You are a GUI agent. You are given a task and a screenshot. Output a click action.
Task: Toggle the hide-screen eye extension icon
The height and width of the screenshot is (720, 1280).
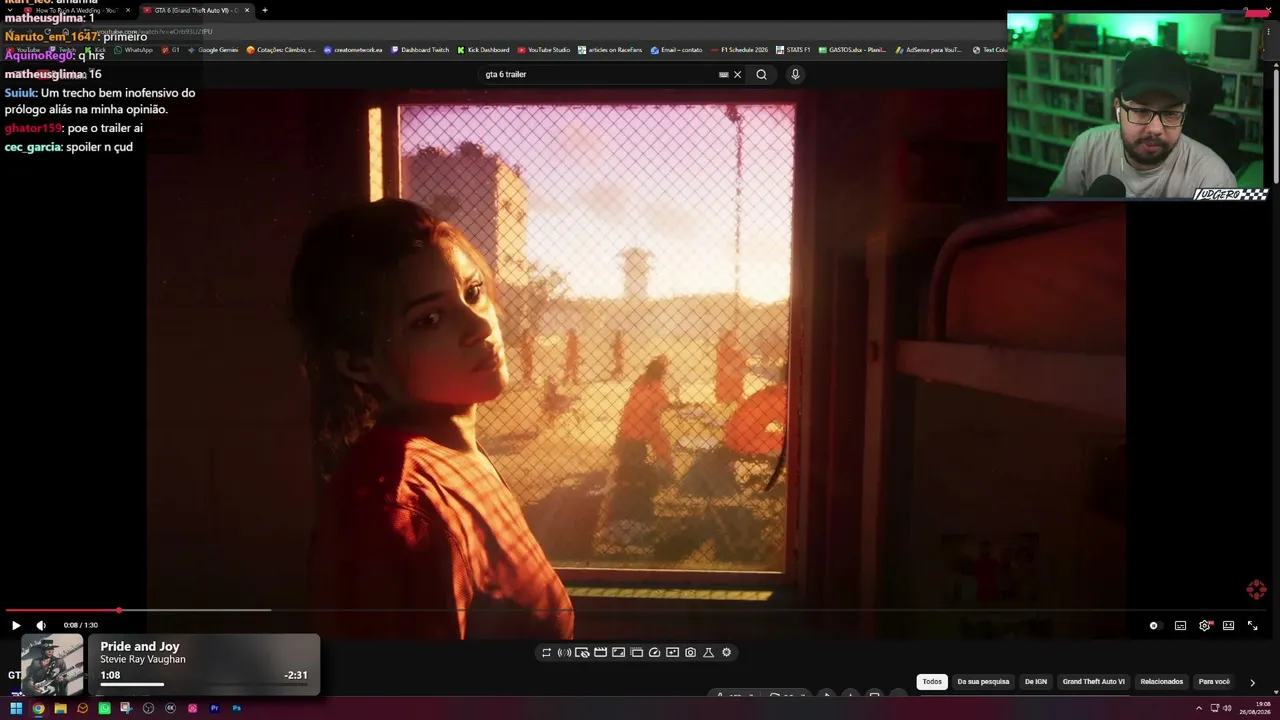582,652
